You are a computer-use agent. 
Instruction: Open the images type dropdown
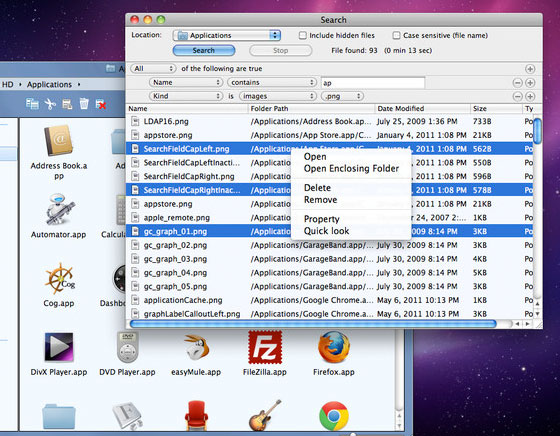(278, 96)
